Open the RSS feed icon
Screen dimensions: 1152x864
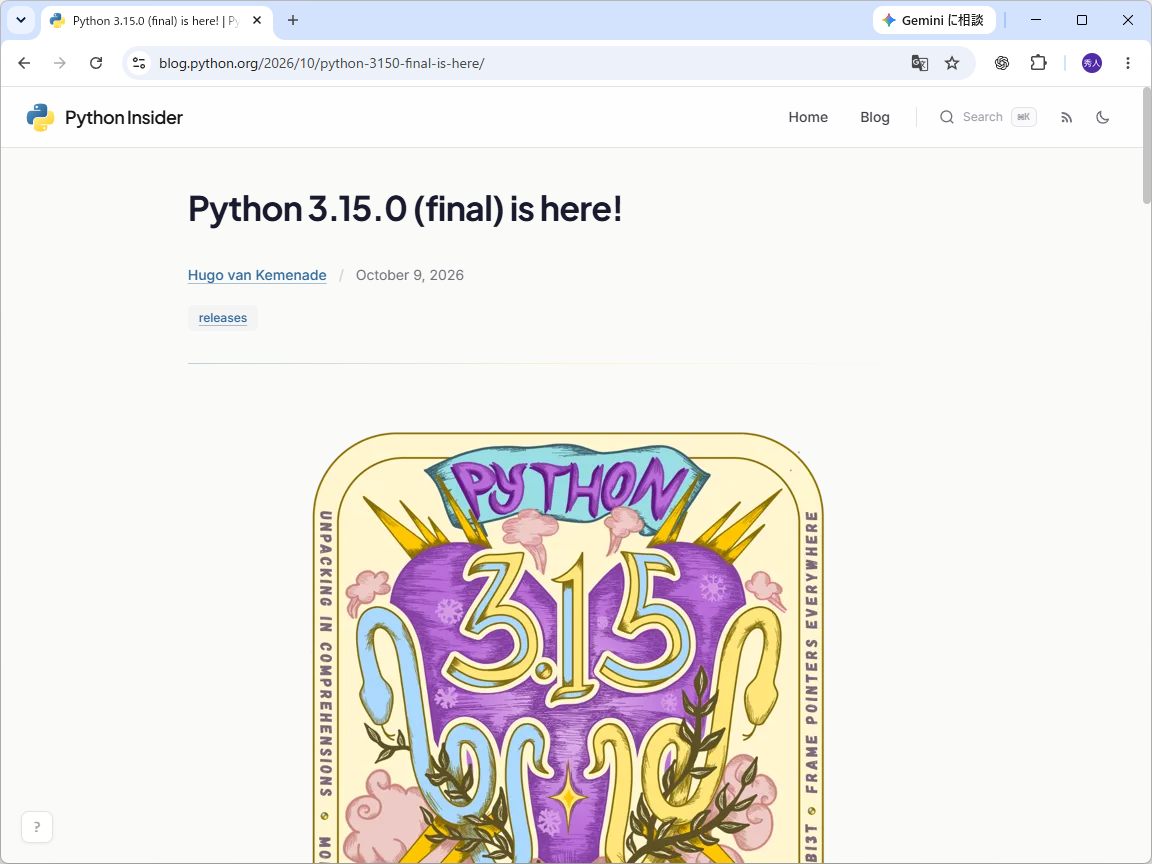coord(1067,118)
